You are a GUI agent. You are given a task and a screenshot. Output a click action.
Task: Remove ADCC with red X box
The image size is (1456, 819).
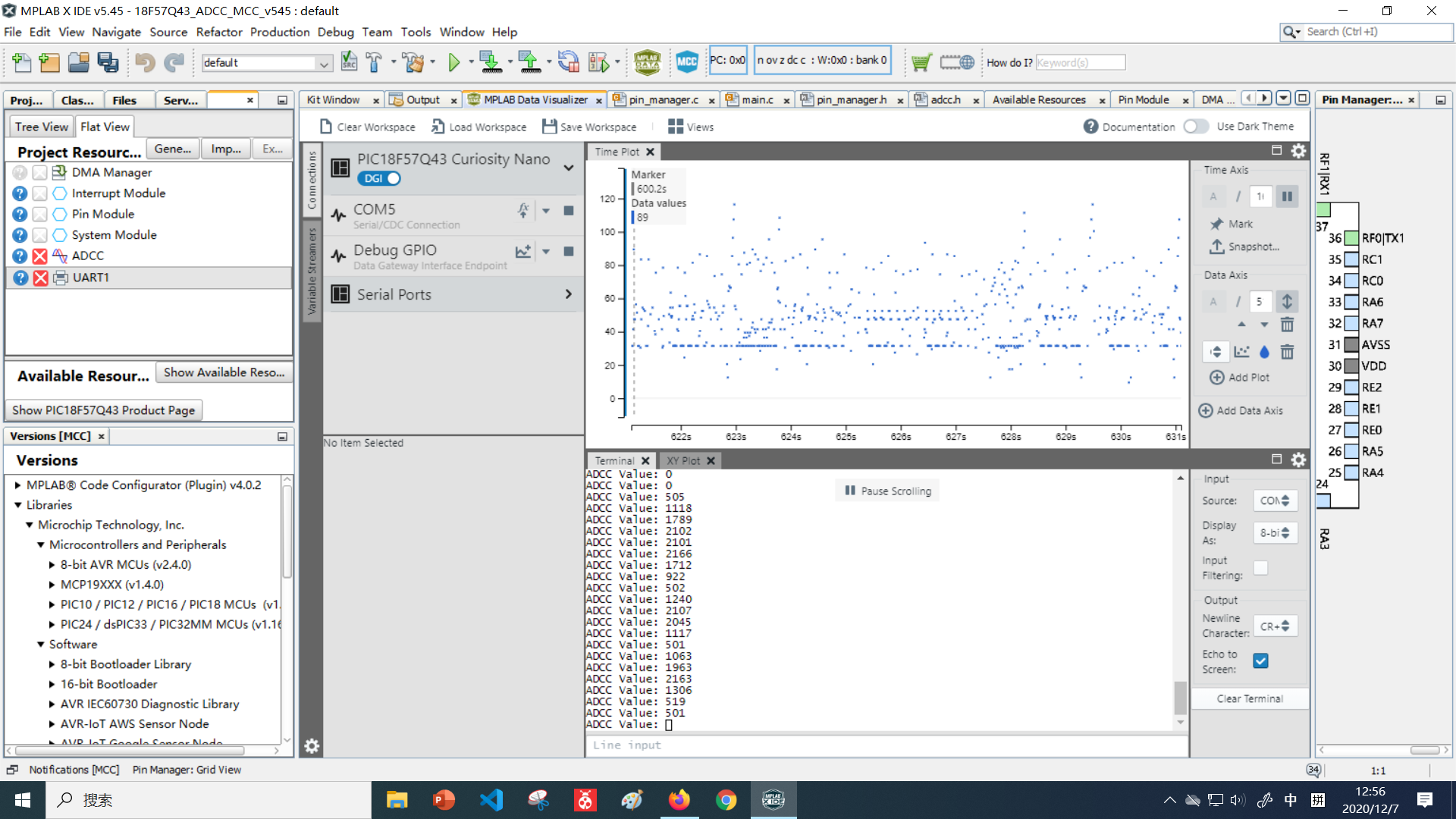tap(40, 256)
